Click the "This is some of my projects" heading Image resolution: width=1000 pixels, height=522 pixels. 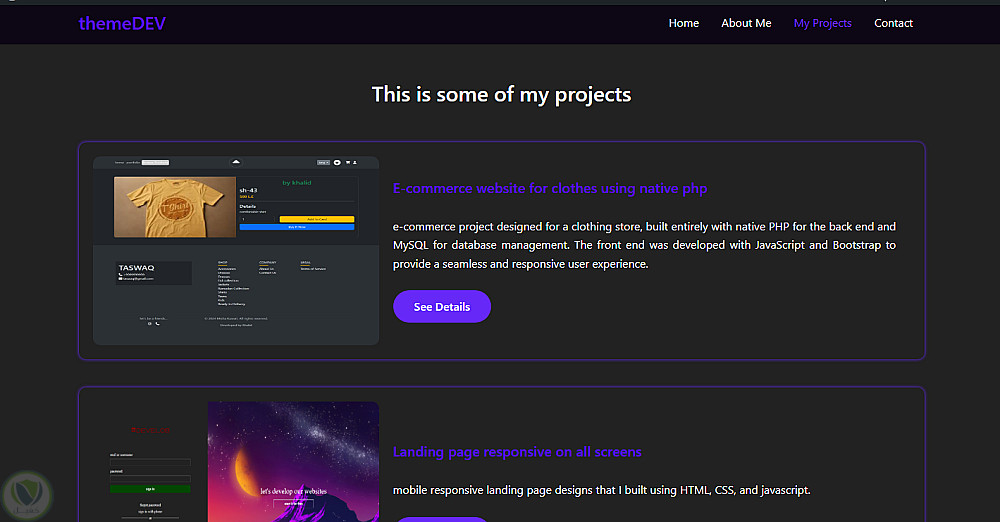(x=501, y=95)
